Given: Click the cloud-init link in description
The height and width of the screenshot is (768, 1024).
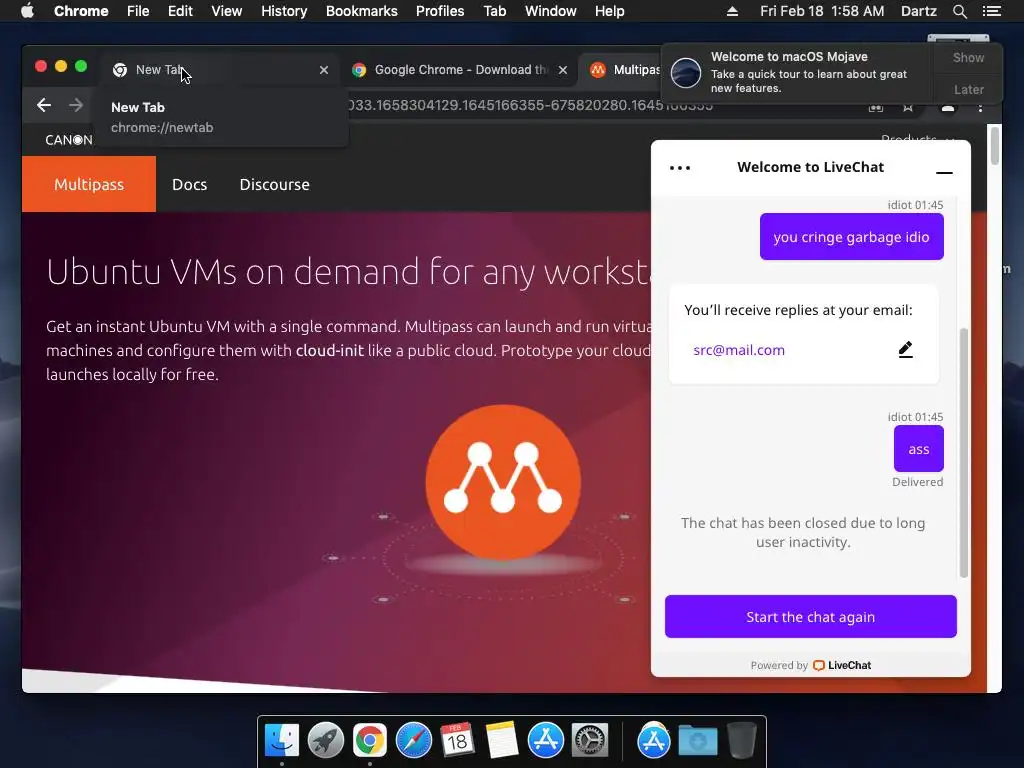Looking at the screenshot, I should 329,351.
